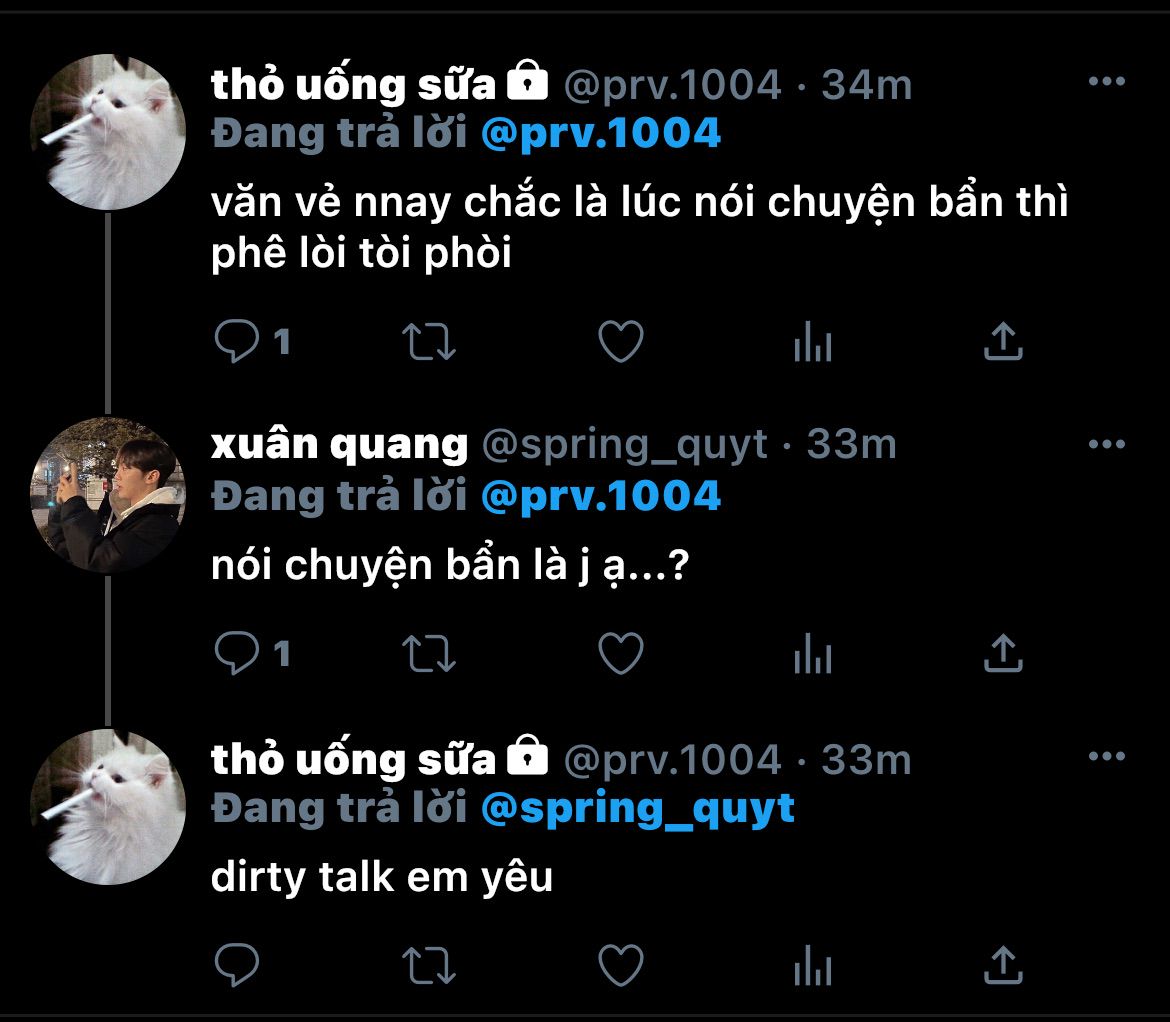The image size is (1170, 1022).
Task: Click the white cat avatar on first tweet
Action: click(108, 132)
